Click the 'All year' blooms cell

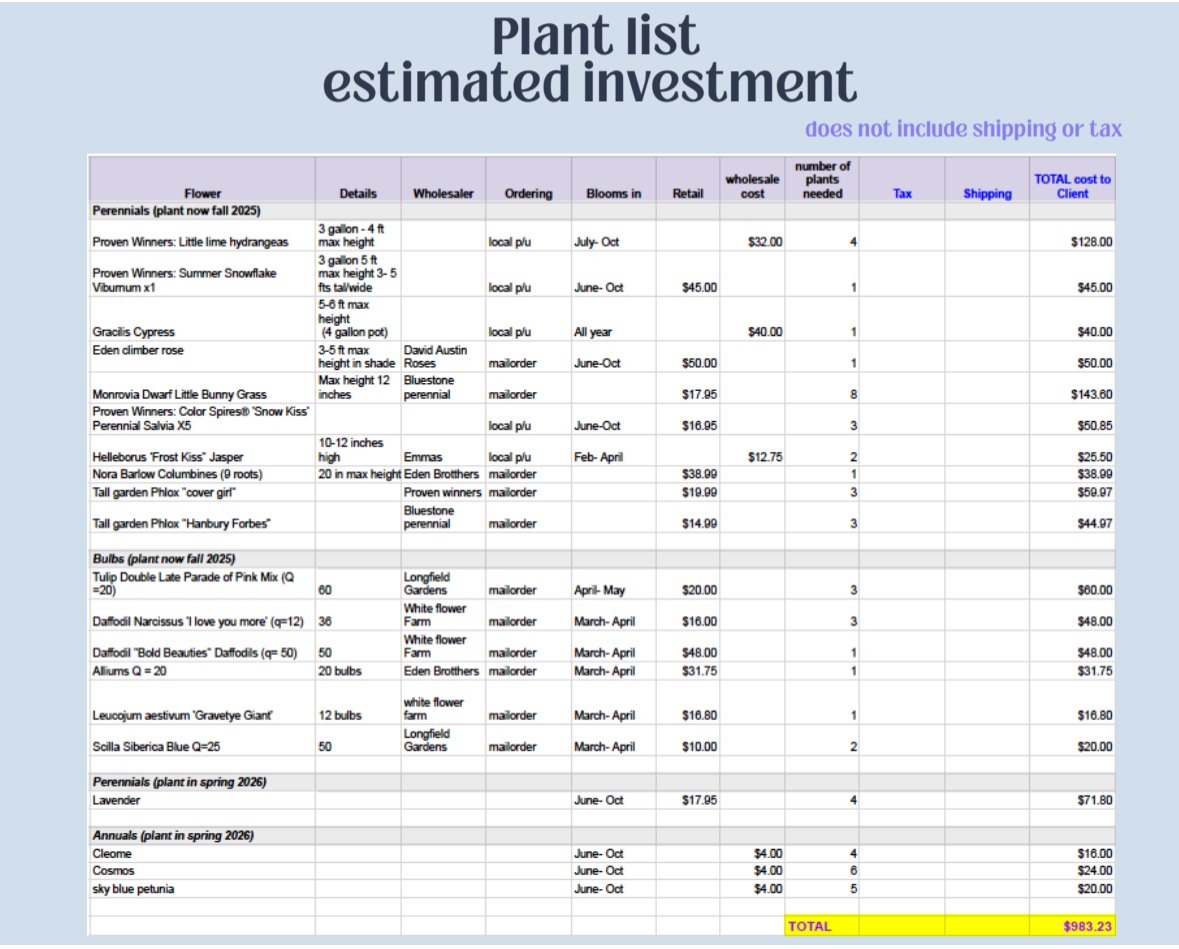click(614, 319)
